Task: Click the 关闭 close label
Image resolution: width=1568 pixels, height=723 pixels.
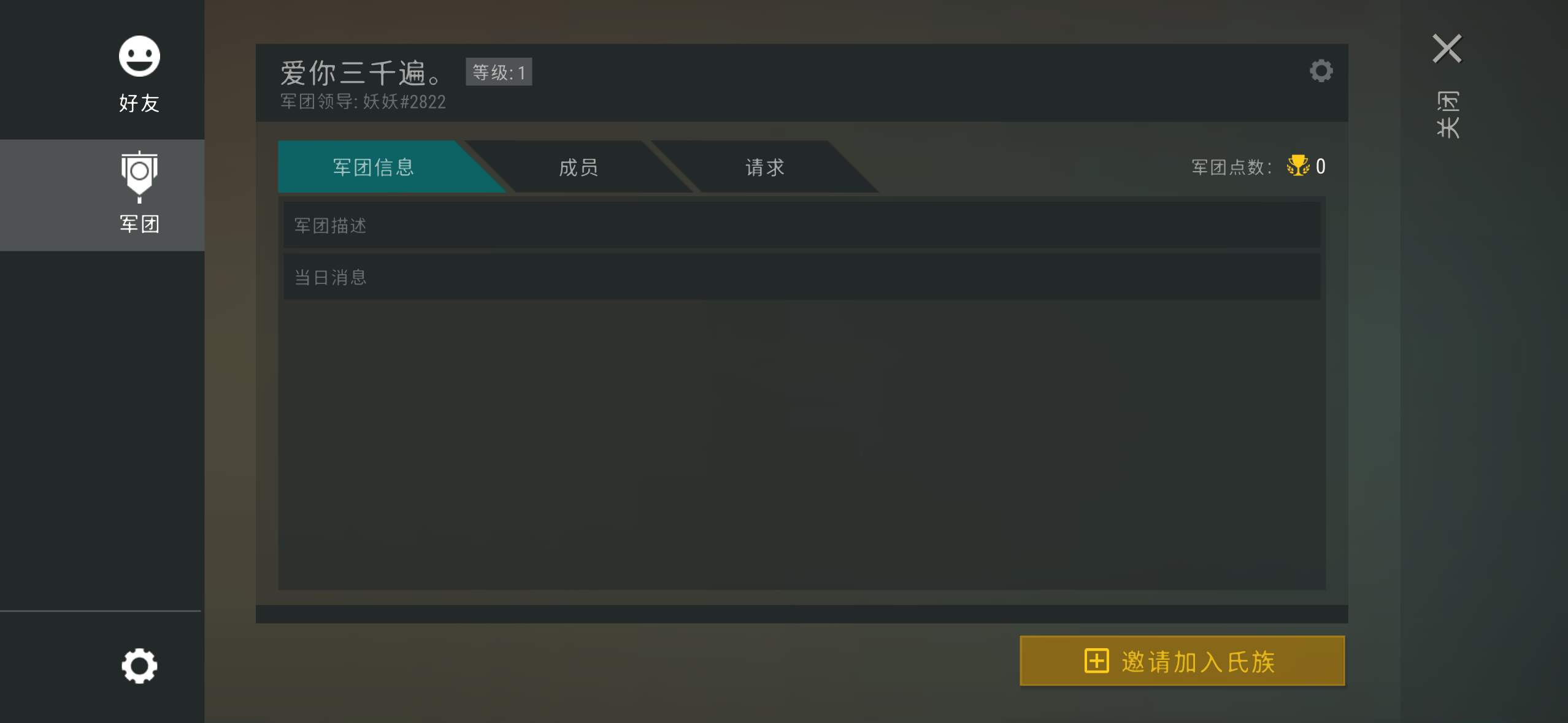Action: [1448, 115]
